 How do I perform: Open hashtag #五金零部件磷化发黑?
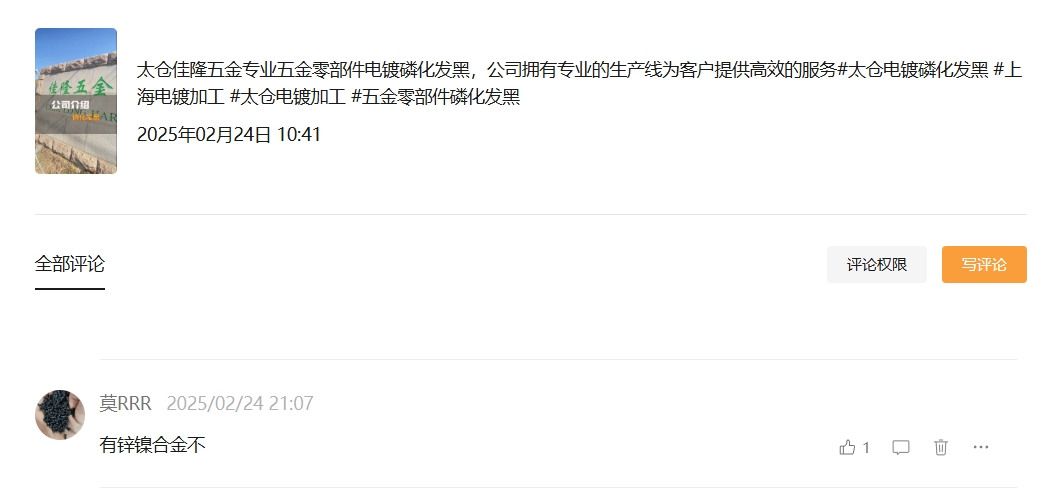pos(436,97)
